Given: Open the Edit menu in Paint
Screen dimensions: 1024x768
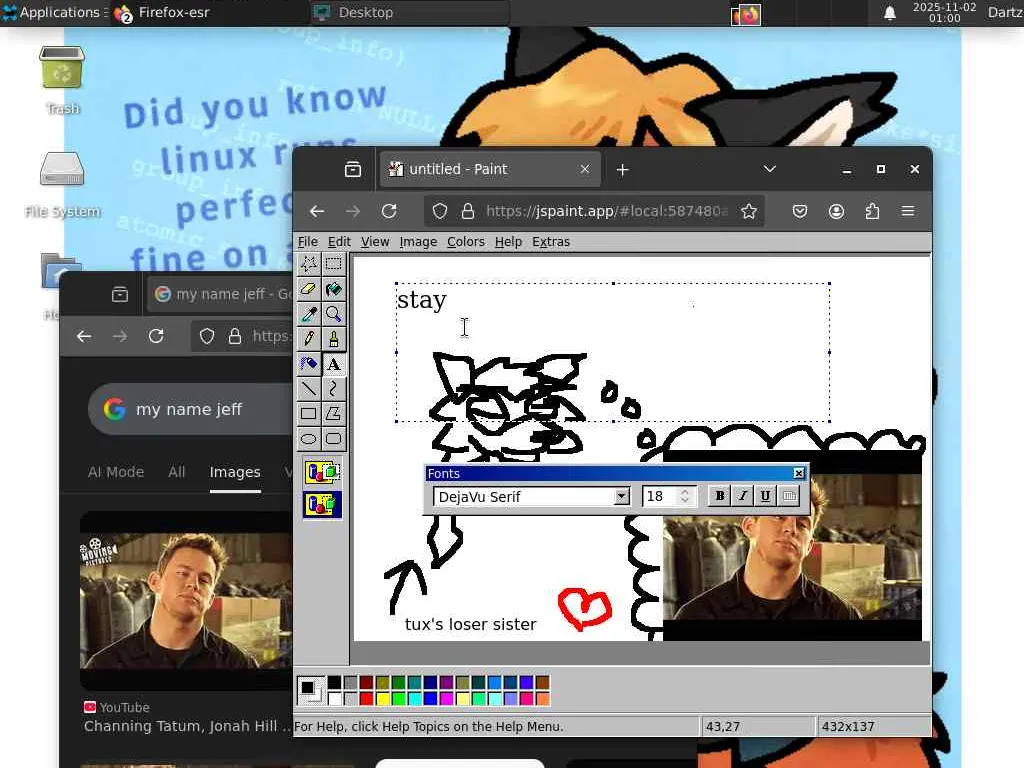Looking at the screenshot, I should click(339, 242).
